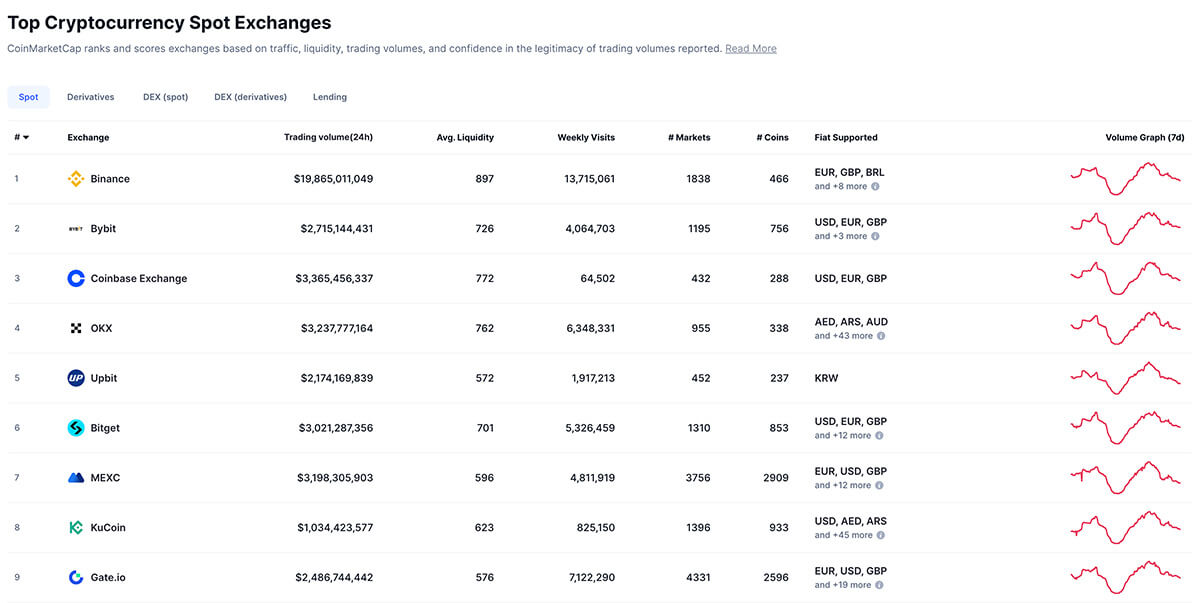Click the KuCoin logo icon
Image resolution: width=1200 pixels, height=603 pixels.
76,528
